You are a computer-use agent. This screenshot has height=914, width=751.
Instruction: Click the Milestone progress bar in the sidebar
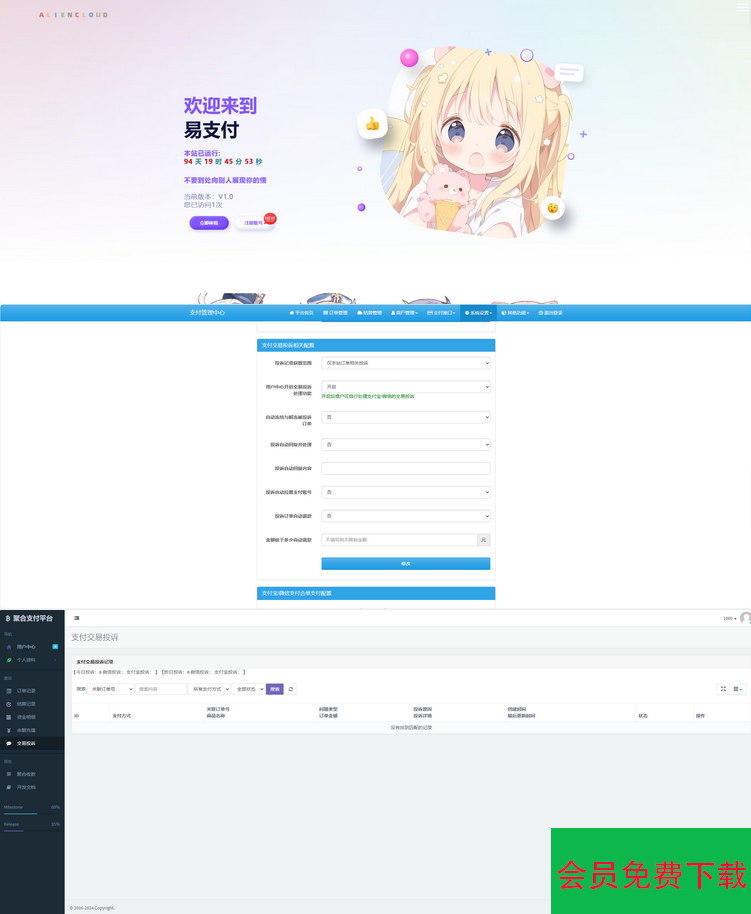tap(31, 814)
